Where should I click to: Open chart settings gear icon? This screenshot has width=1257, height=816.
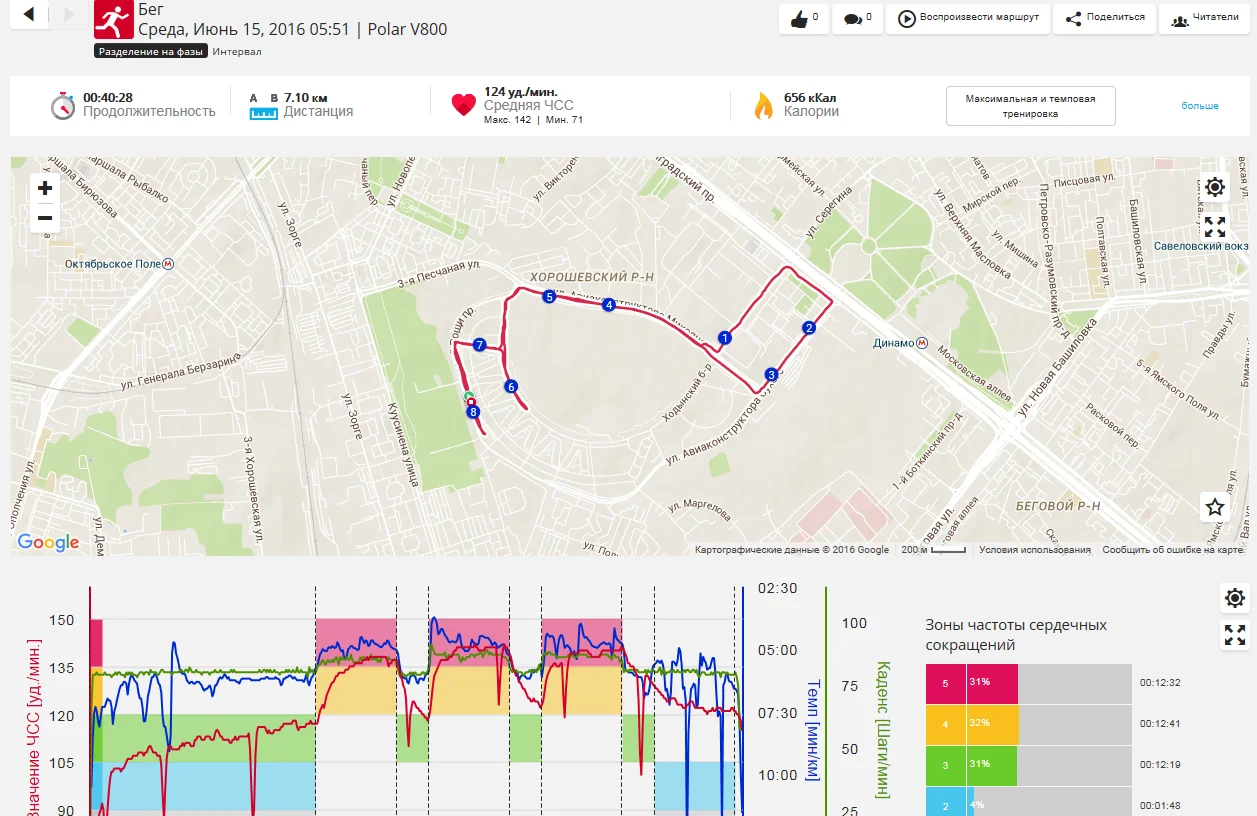1235,598
